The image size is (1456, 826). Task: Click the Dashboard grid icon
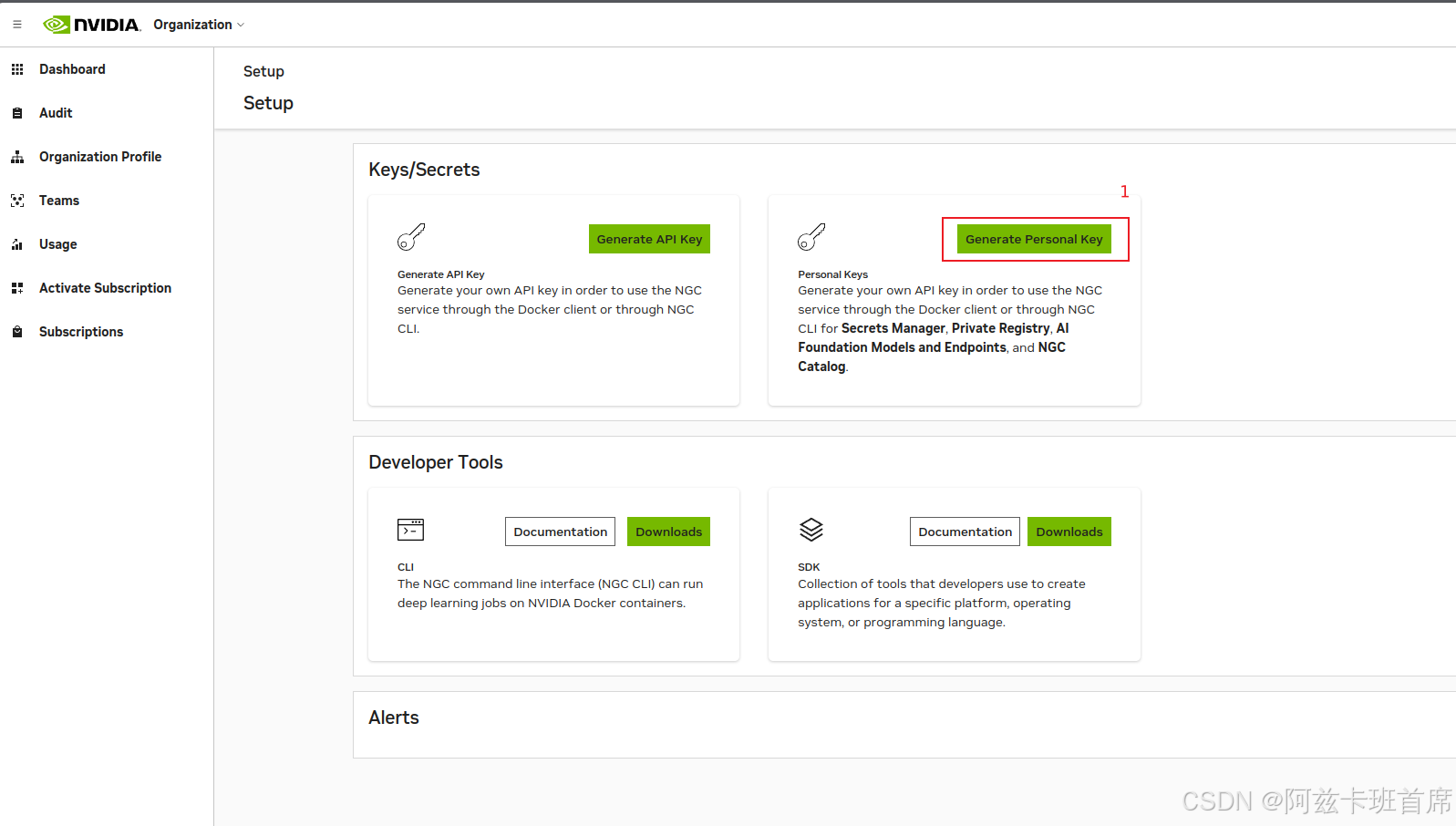[x=17, y=69]
